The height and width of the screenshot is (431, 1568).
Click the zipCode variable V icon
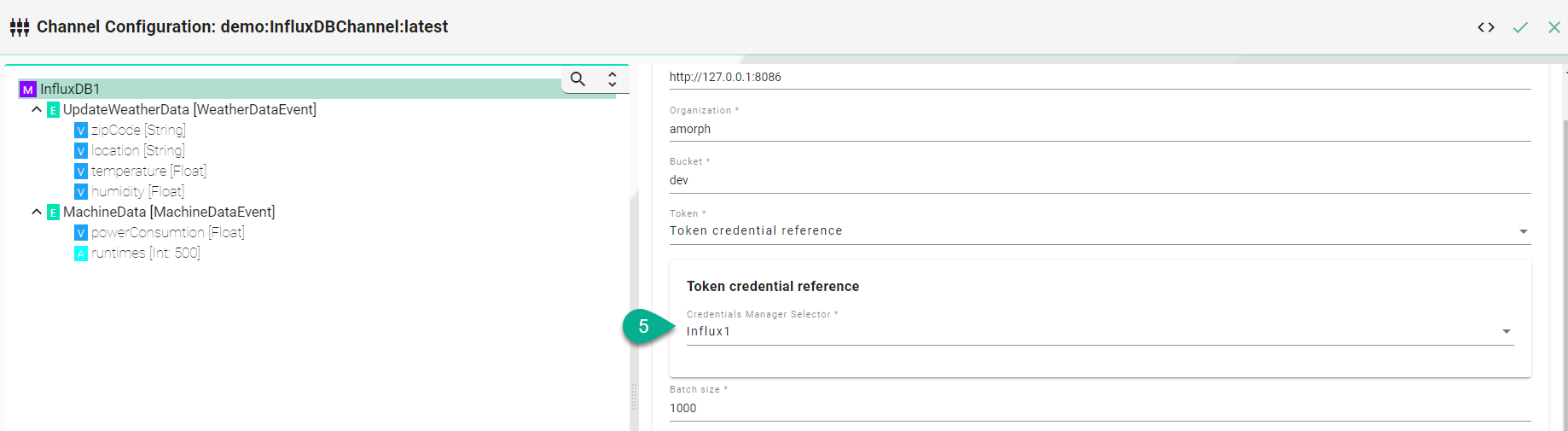coord(81,131)
